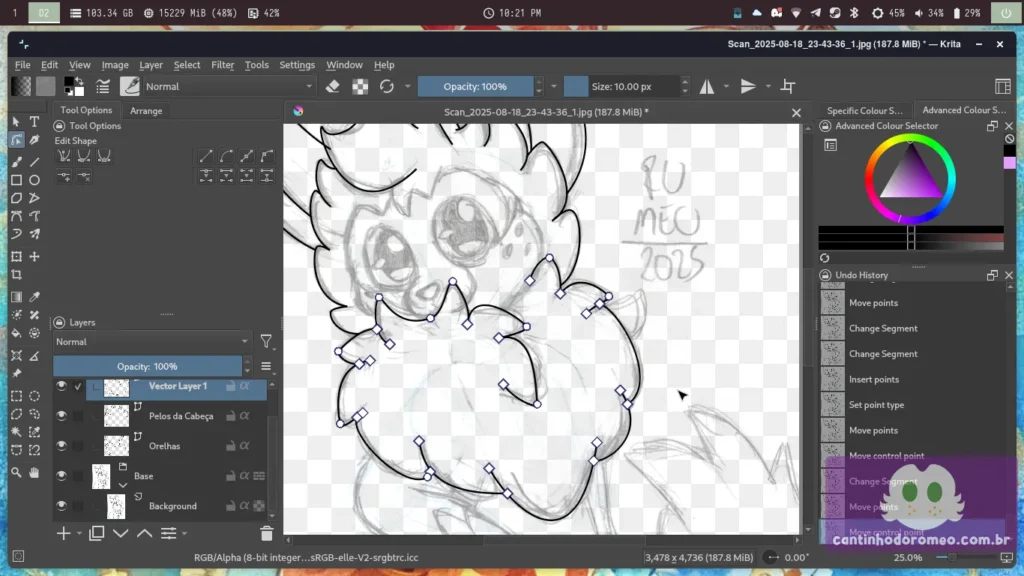Select the Line tool
Viewport: 1024px width, 576px height.
click(35, 161)
